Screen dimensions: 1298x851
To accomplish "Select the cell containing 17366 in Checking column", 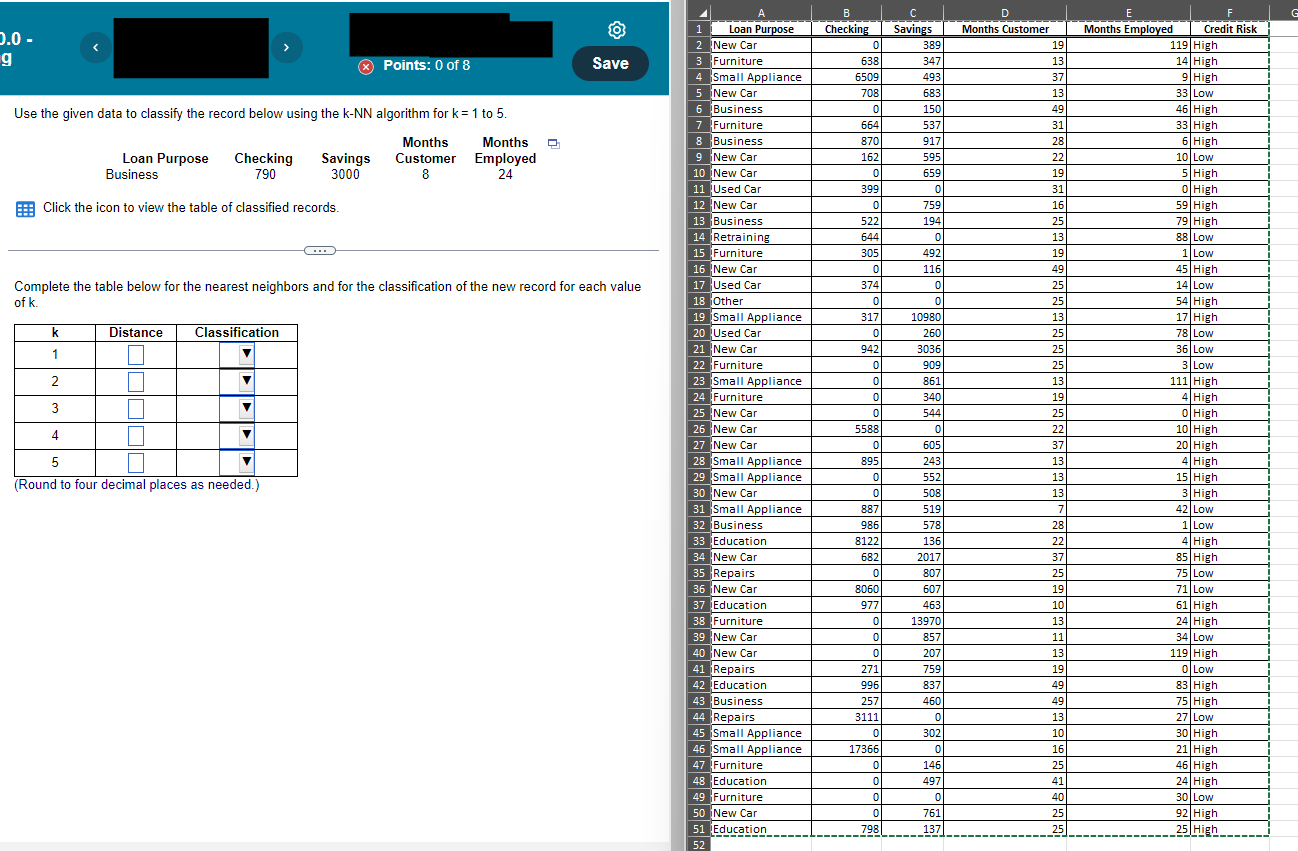I will [x=846, y=749].
